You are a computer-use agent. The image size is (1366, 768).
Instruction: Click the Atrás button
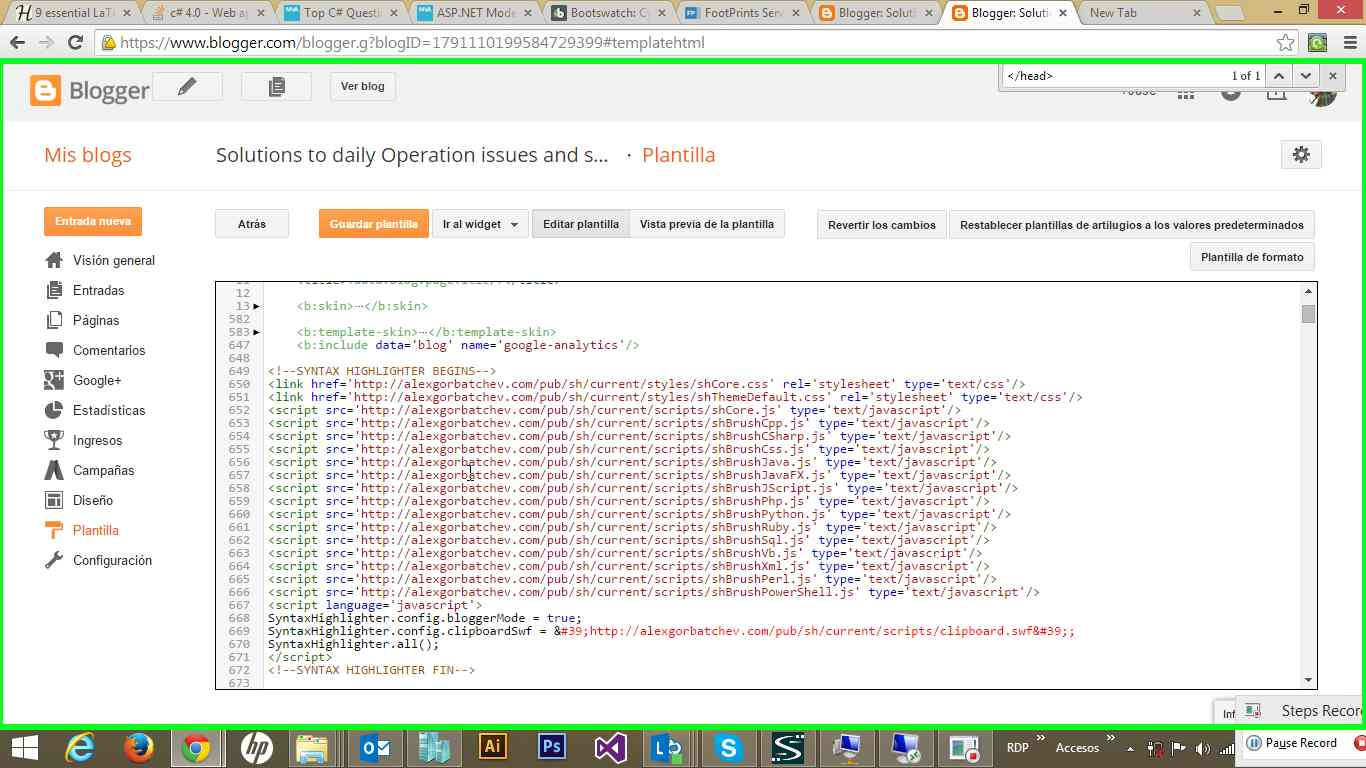[252, 224]
